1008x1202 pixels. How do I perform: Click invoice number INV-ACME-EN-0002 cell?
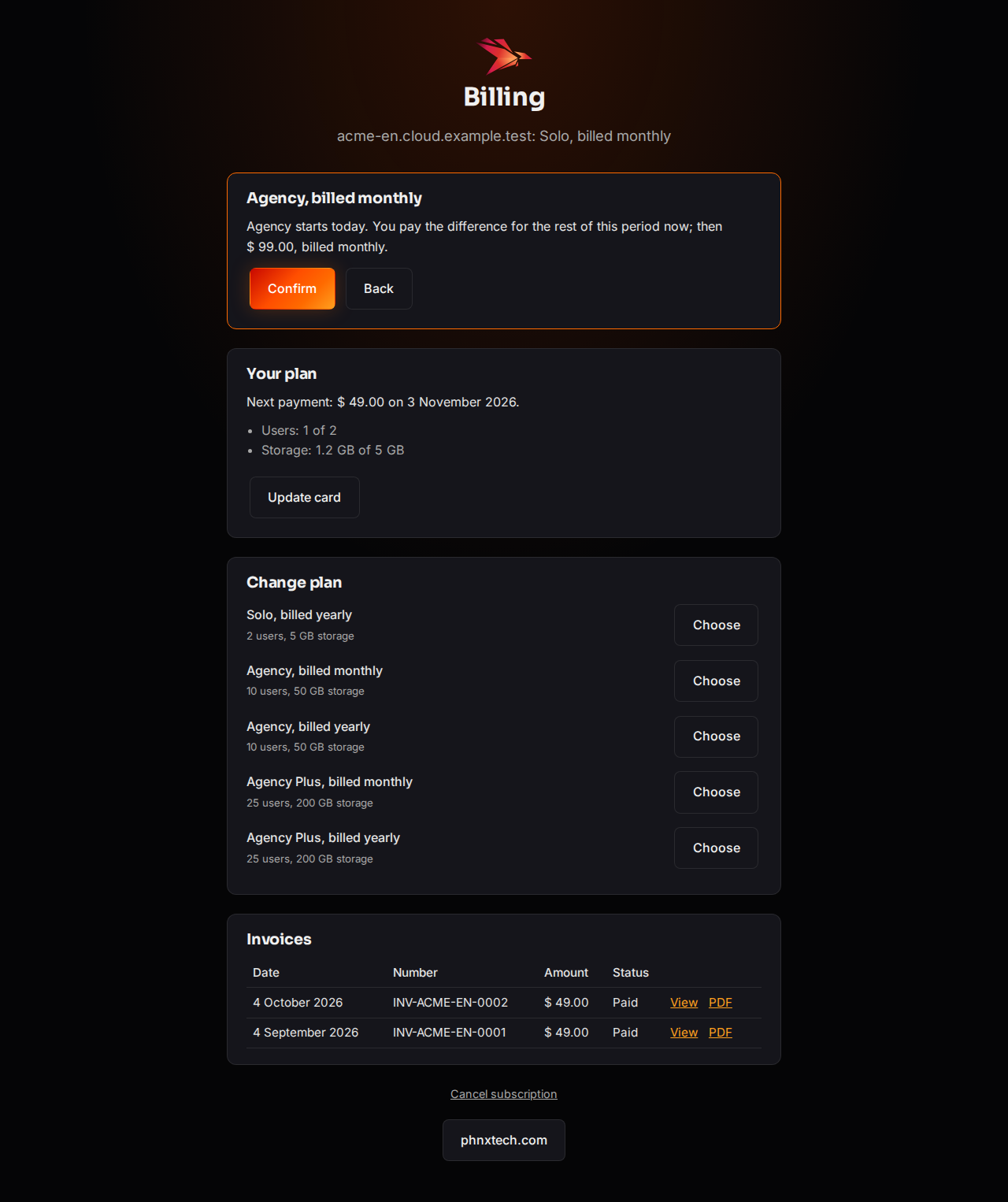tap(450, 1002)
